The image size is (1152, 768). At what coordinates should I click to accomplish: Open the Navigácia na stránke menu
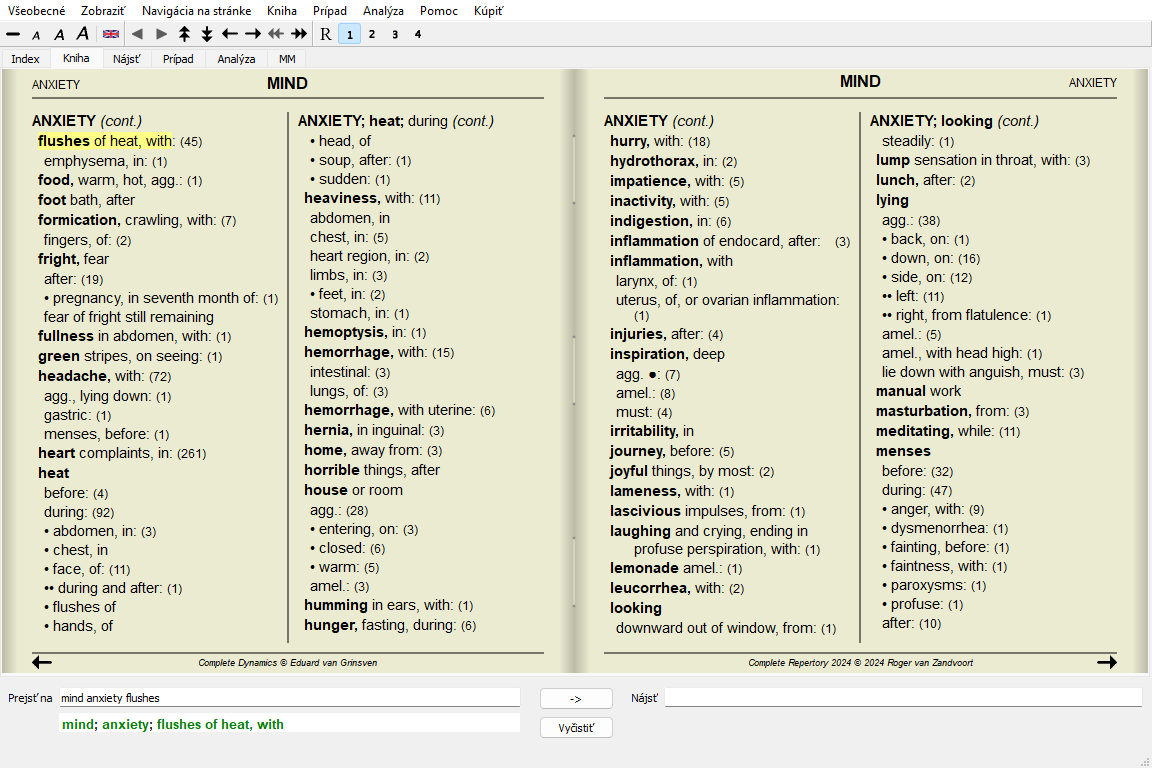[x=196, y=11]
